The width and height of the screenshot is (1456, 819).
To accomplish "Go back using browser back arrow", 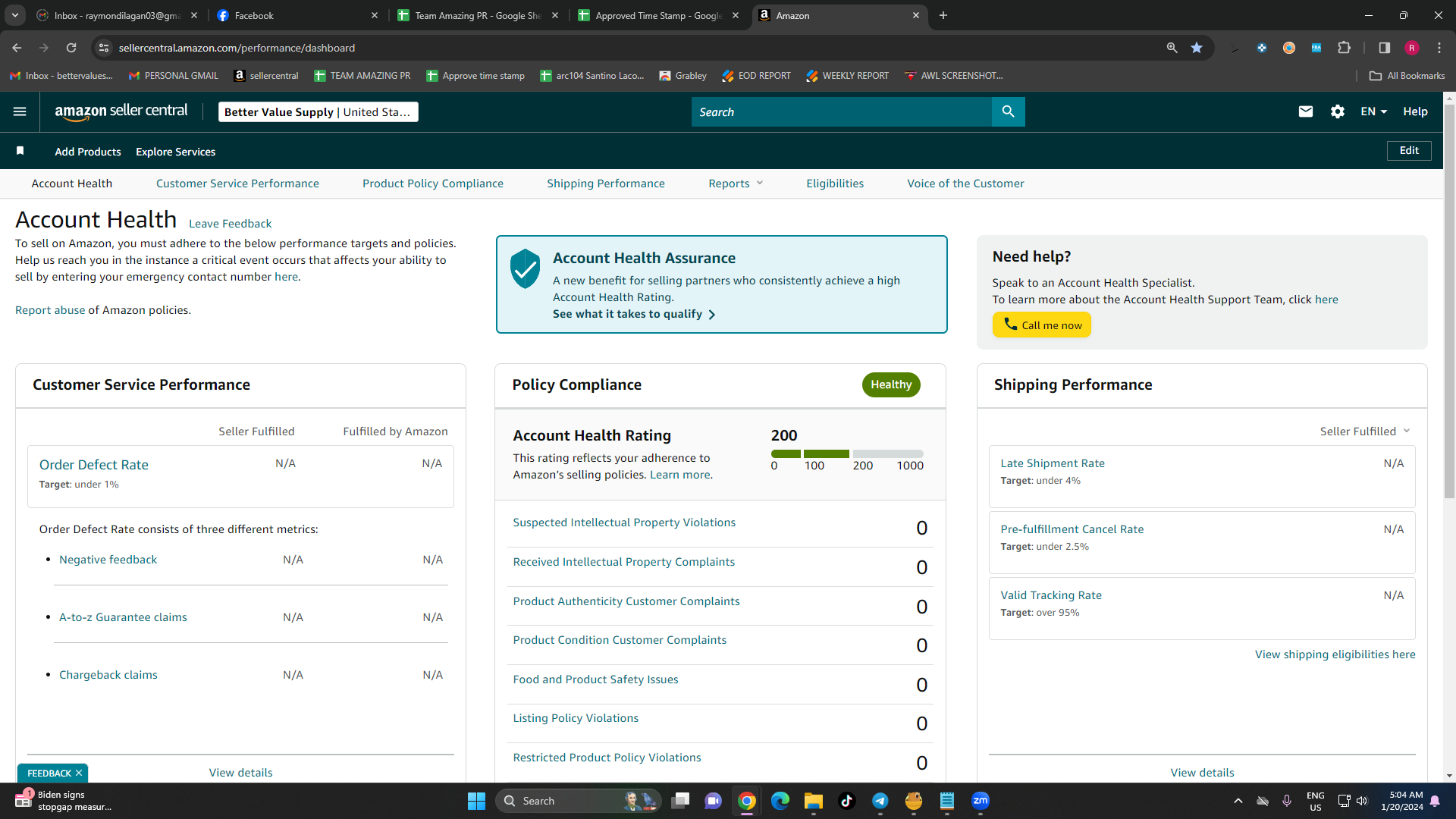I will [17, 48].
